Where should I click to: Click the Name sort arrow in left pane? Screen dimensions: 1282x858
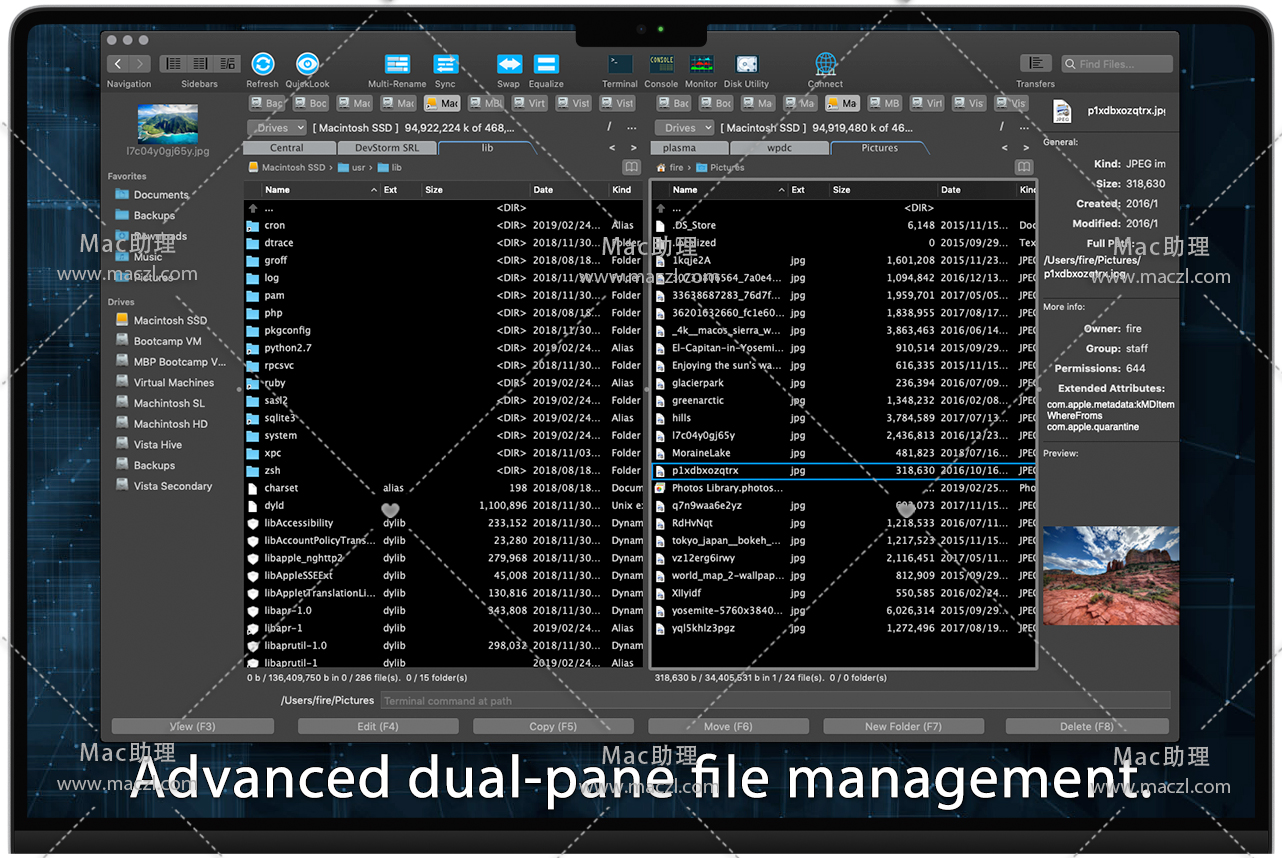(374, 190)
